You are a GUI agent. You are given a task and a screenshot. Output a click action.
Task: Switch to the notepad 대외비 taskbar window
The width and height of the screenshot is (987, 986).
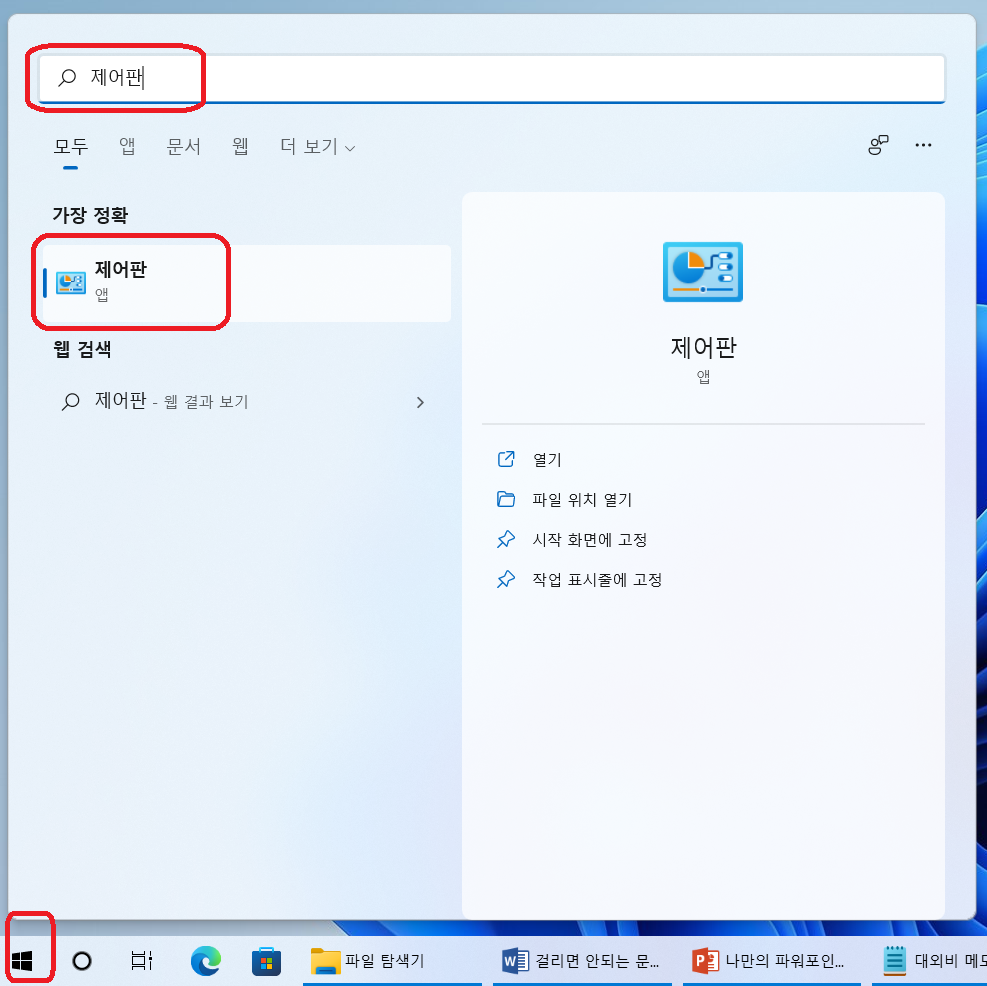(x=930, y=961)
